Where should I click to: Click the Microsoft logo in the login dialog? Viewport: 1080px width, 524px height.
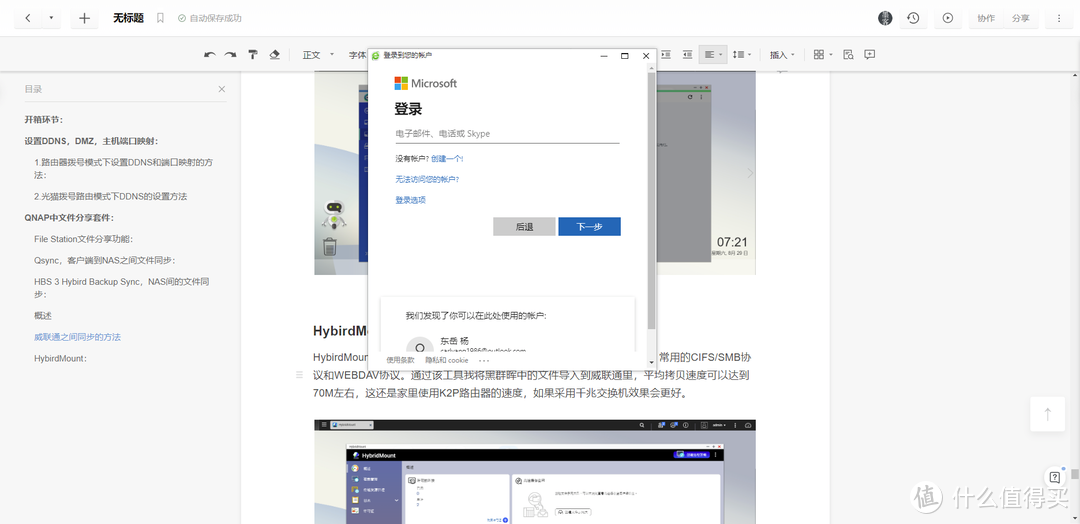[426, 83]
